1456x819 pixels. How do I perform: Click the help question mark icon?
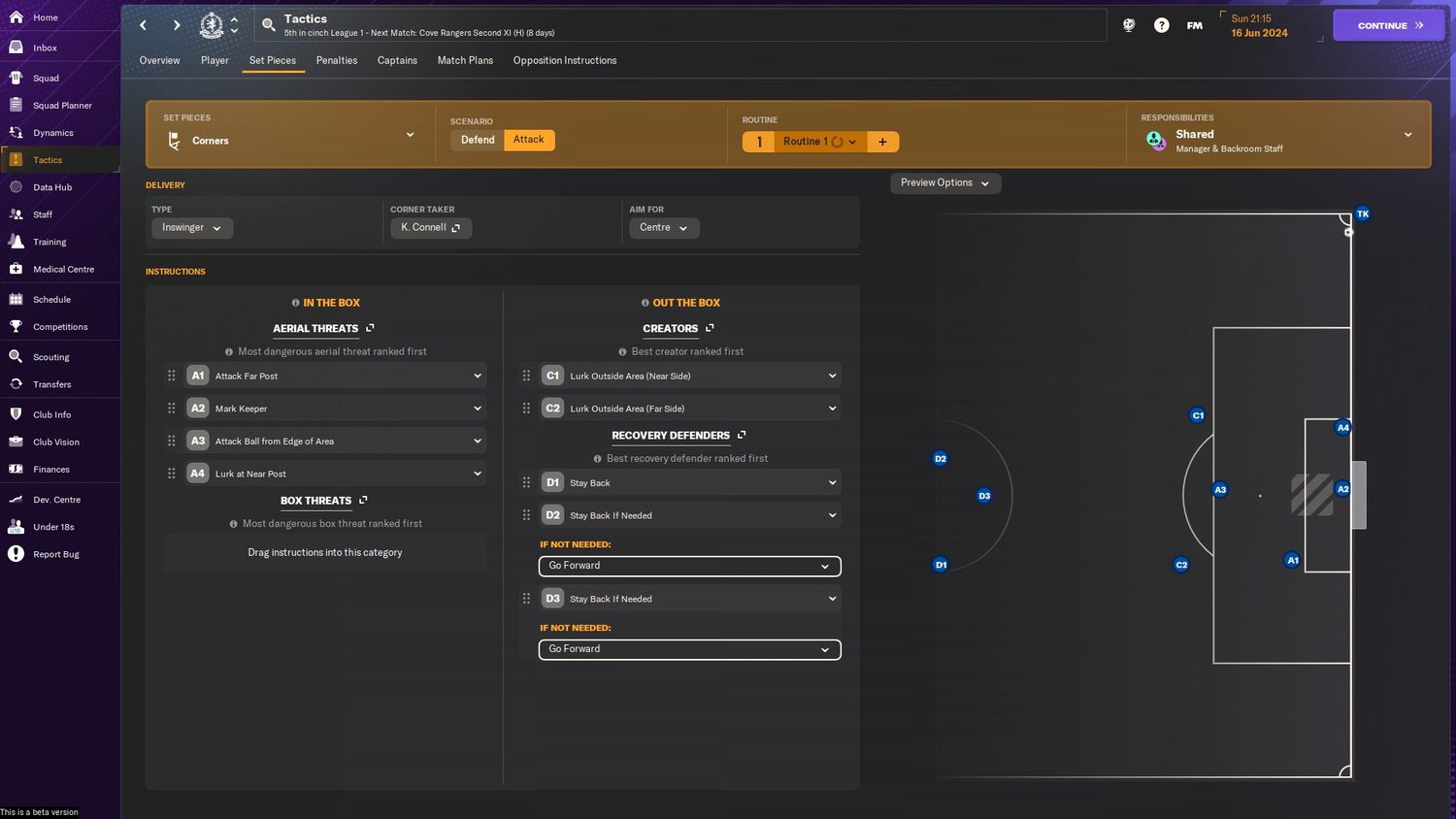(x=1161, y=25)
